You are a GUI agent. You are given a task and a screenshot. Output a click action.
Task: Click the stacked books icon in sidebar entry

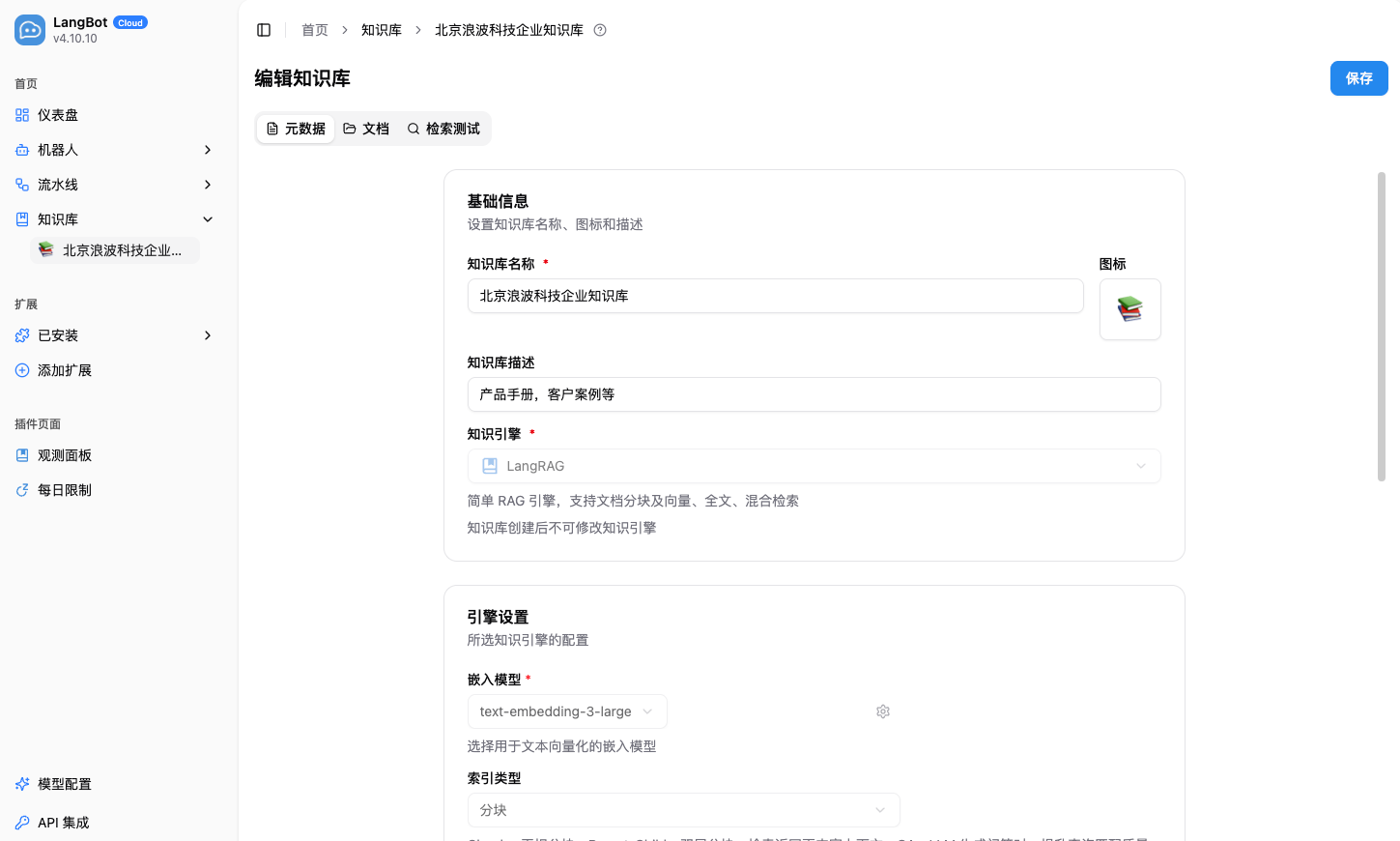pos(46,249)
